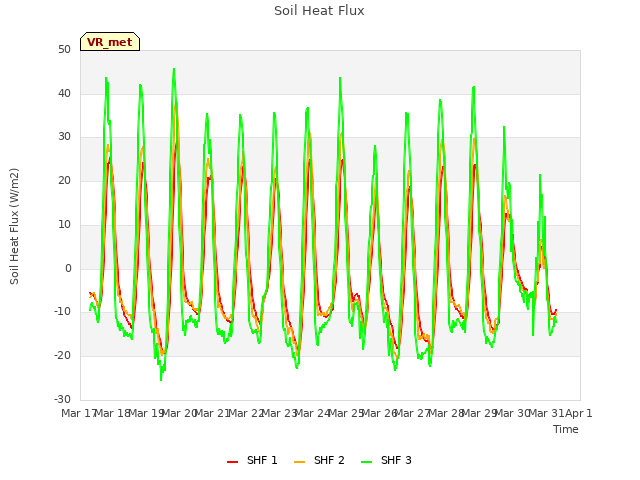Click the red SHF 1 legend swatch
Screen dimensions: 640x480
[232, 462]
